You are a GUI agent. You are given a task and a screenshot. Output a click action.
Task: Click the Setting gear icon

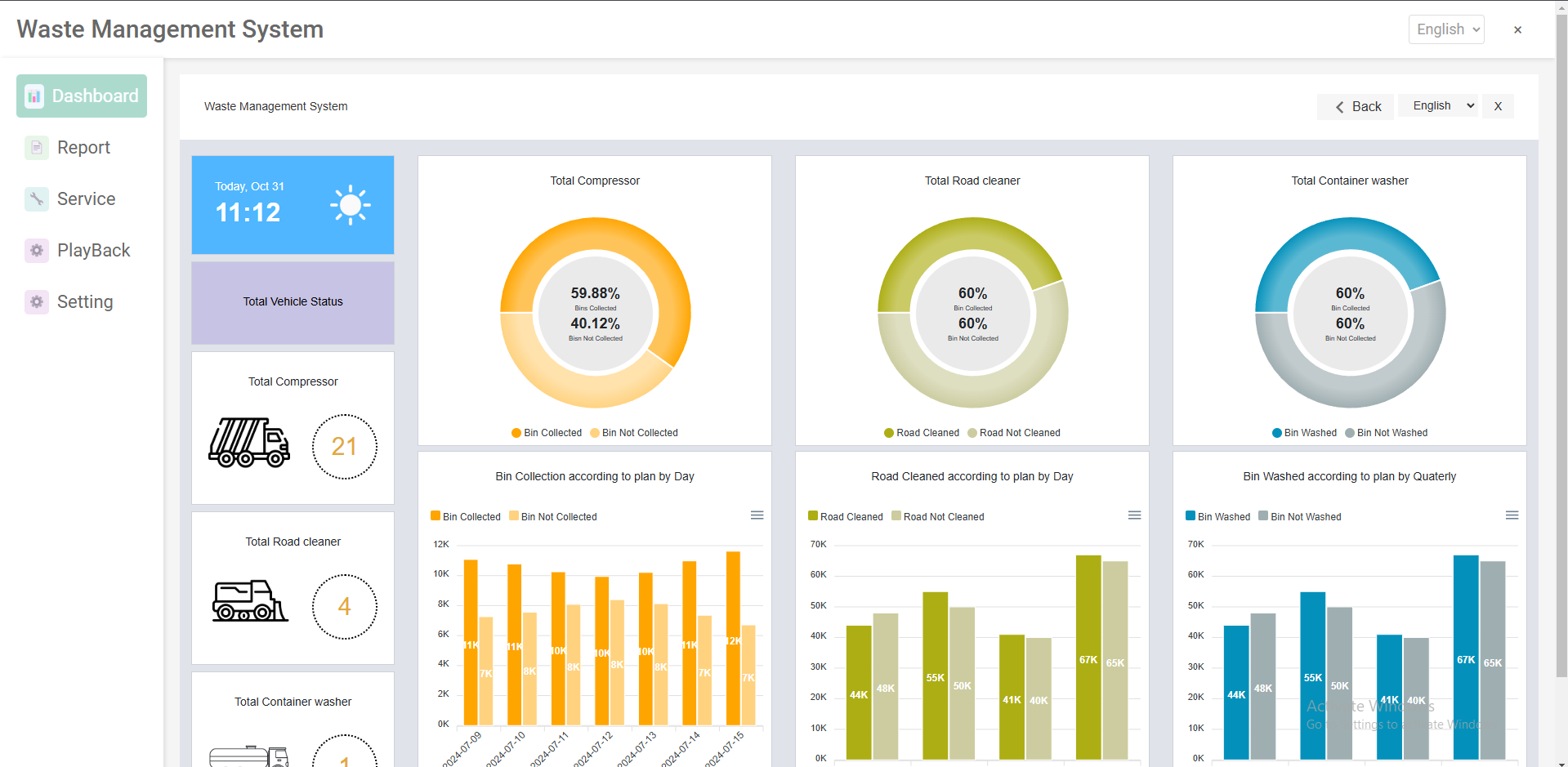37,302
